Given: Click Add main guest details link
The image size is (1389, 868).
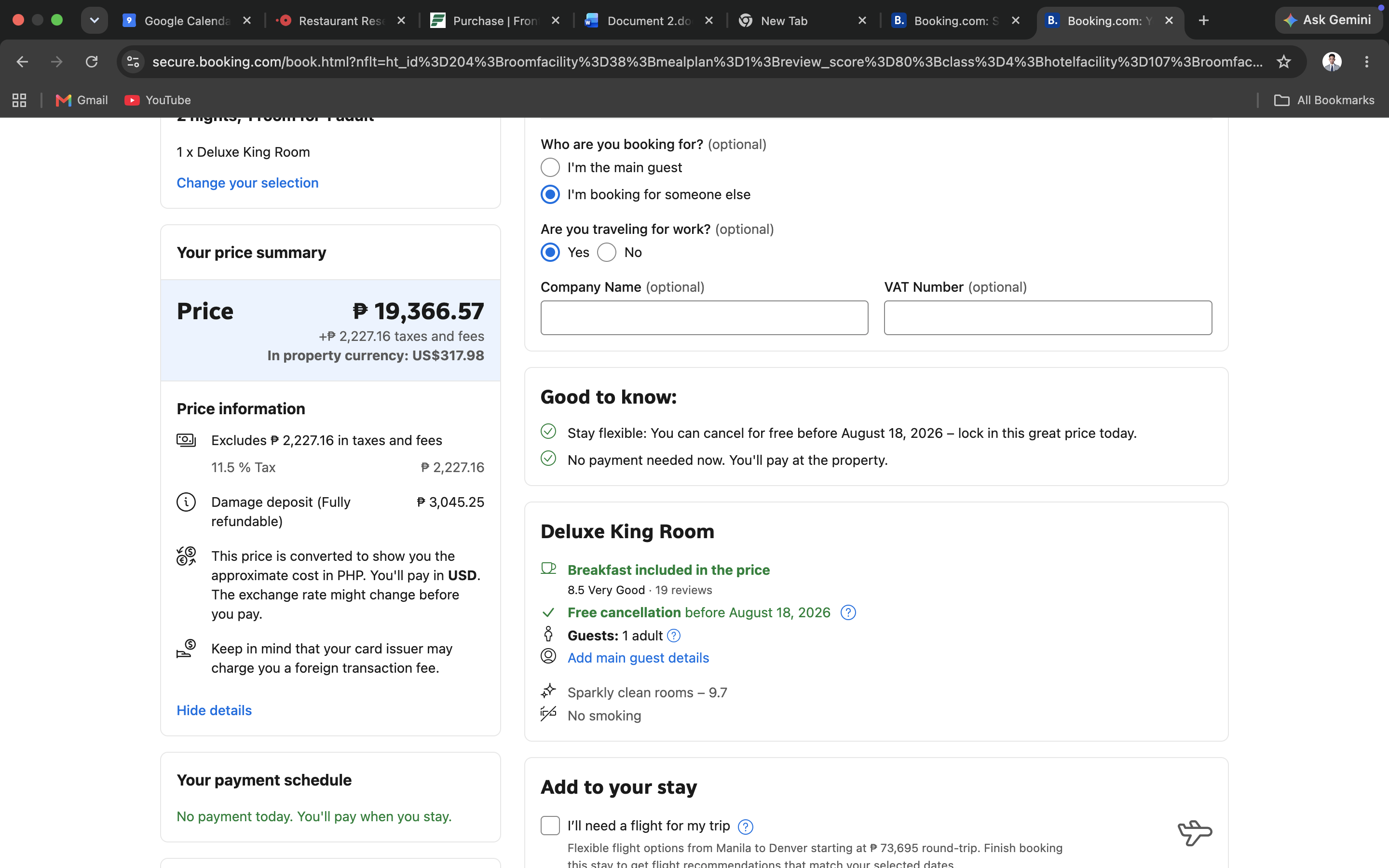Looking at the screenshot, I should [638, 658].
